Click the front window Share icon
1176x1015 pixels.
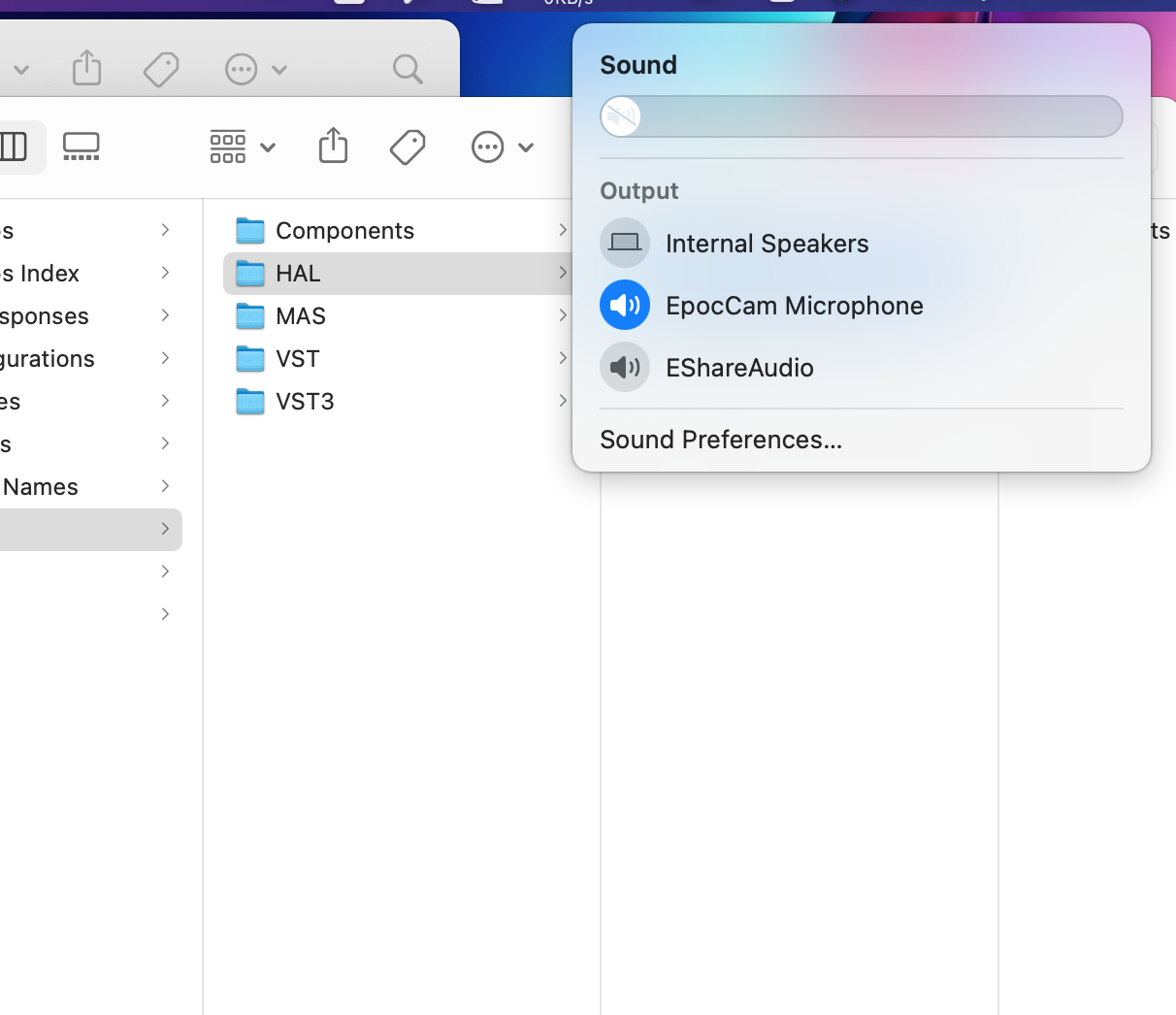333,146
